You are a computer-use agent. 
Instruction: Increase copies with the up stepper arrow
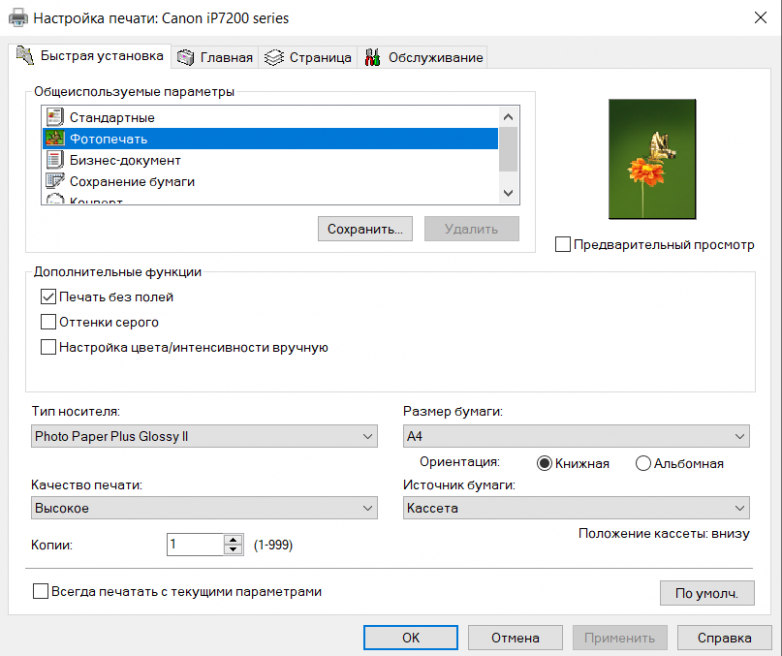(234, 539)
